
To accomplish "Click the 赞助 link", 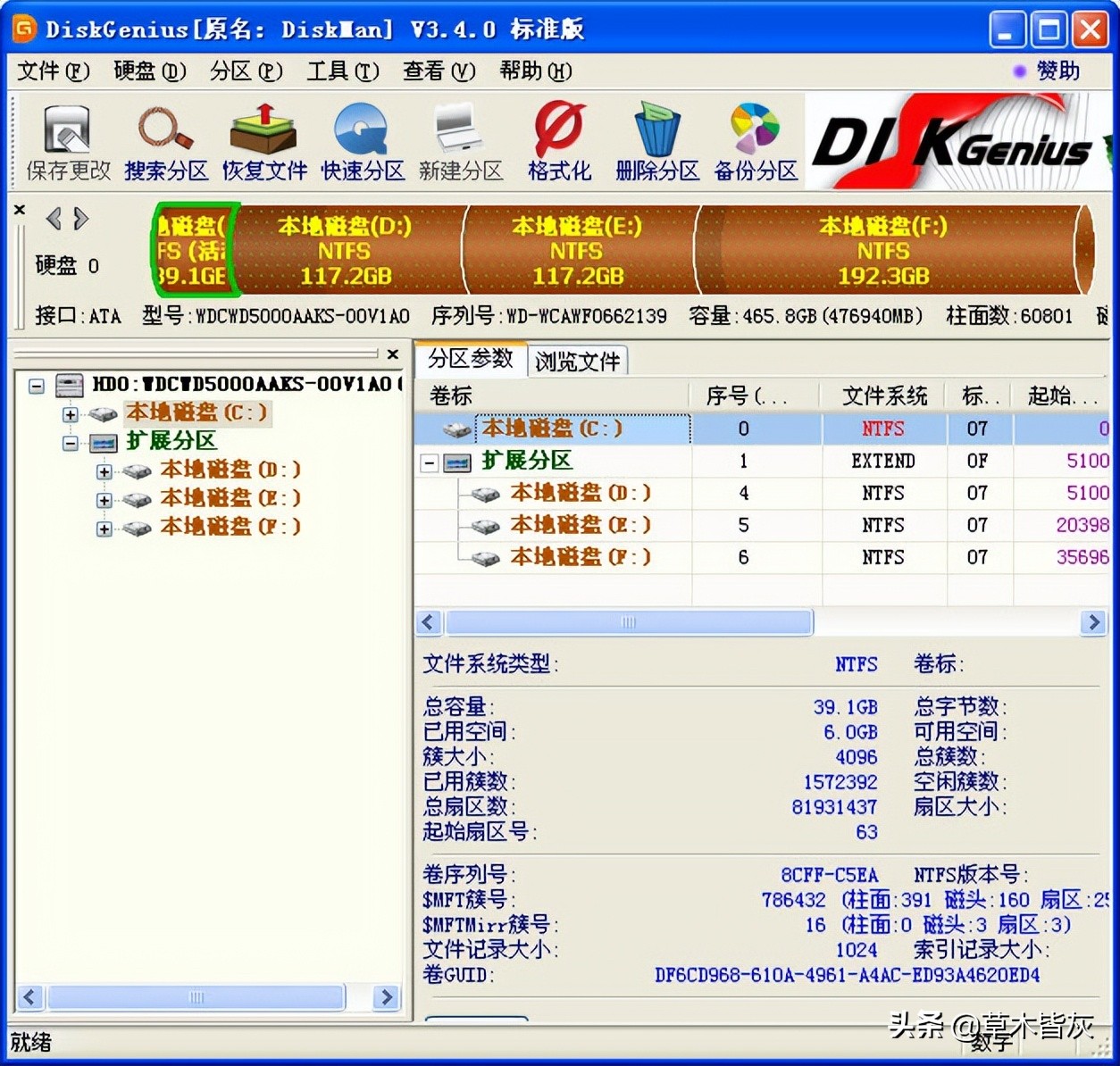I will [x=1057, y=71].
